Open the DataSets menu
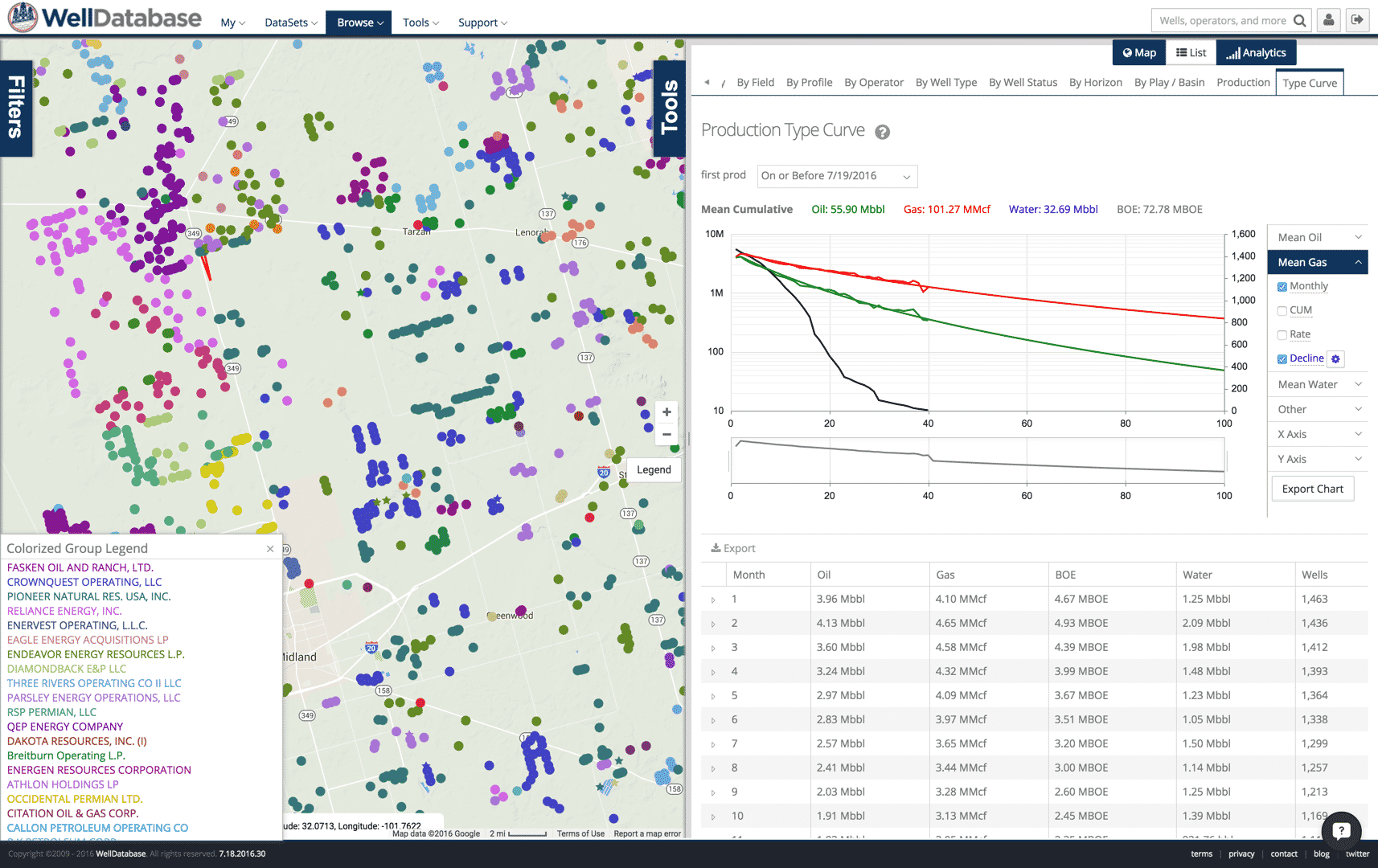The image size is (1378, 868). tap(291, 23)
